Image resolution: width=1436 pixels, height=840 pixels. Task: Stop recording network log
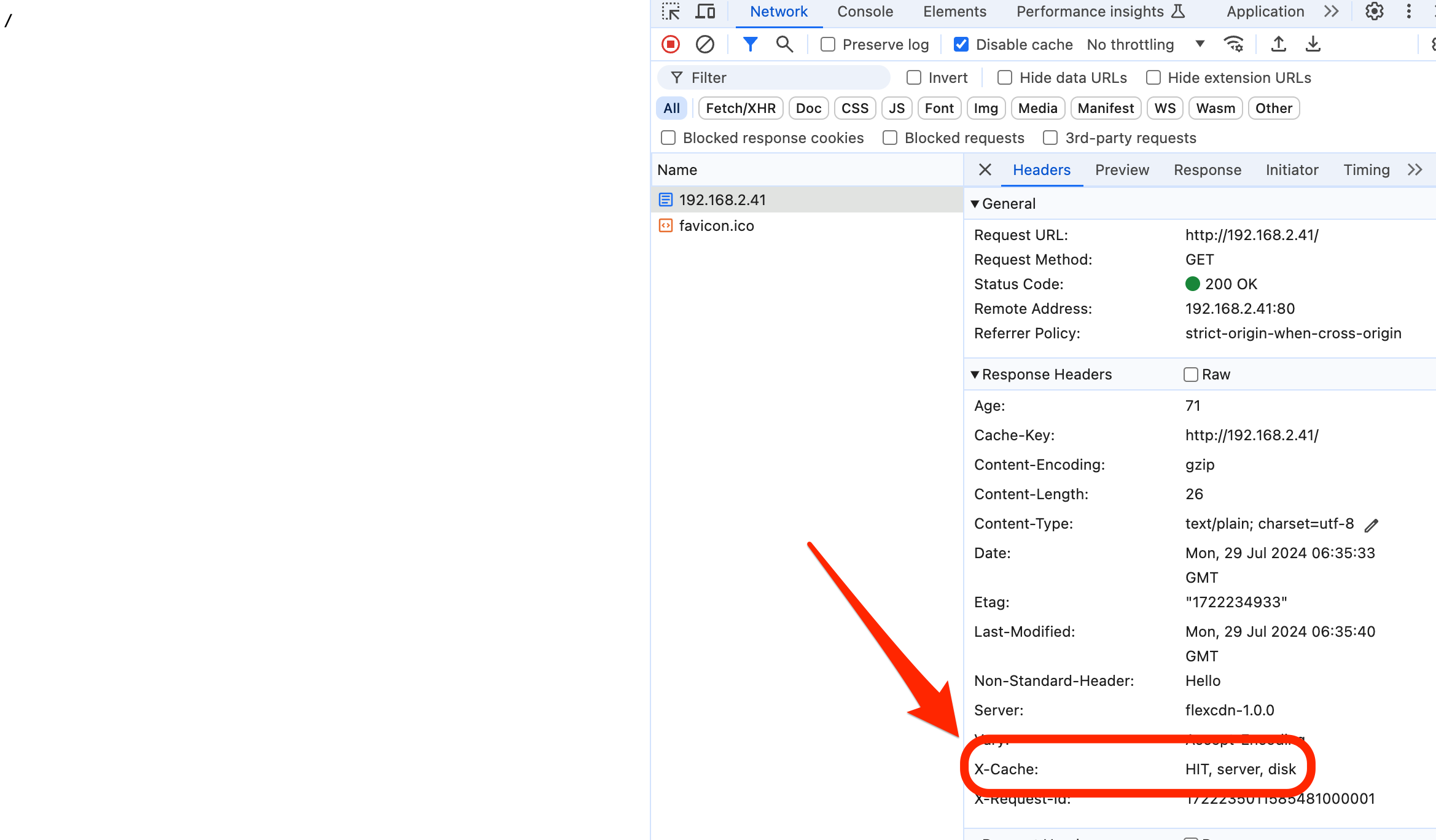point(671,44)
